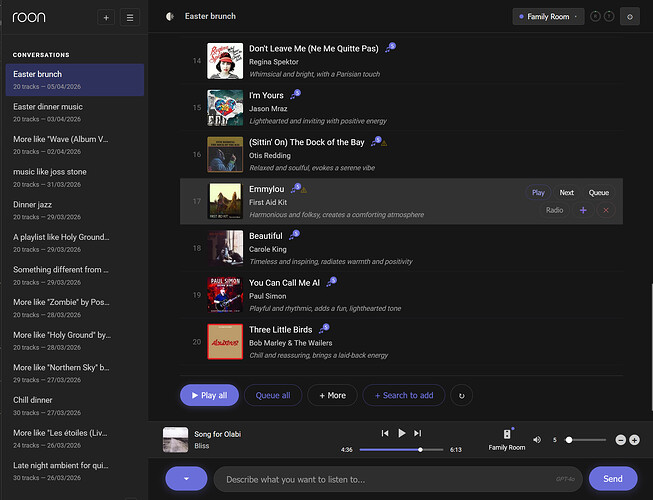Click the music note badge beside Dock of the Bay

click(376, 141)
